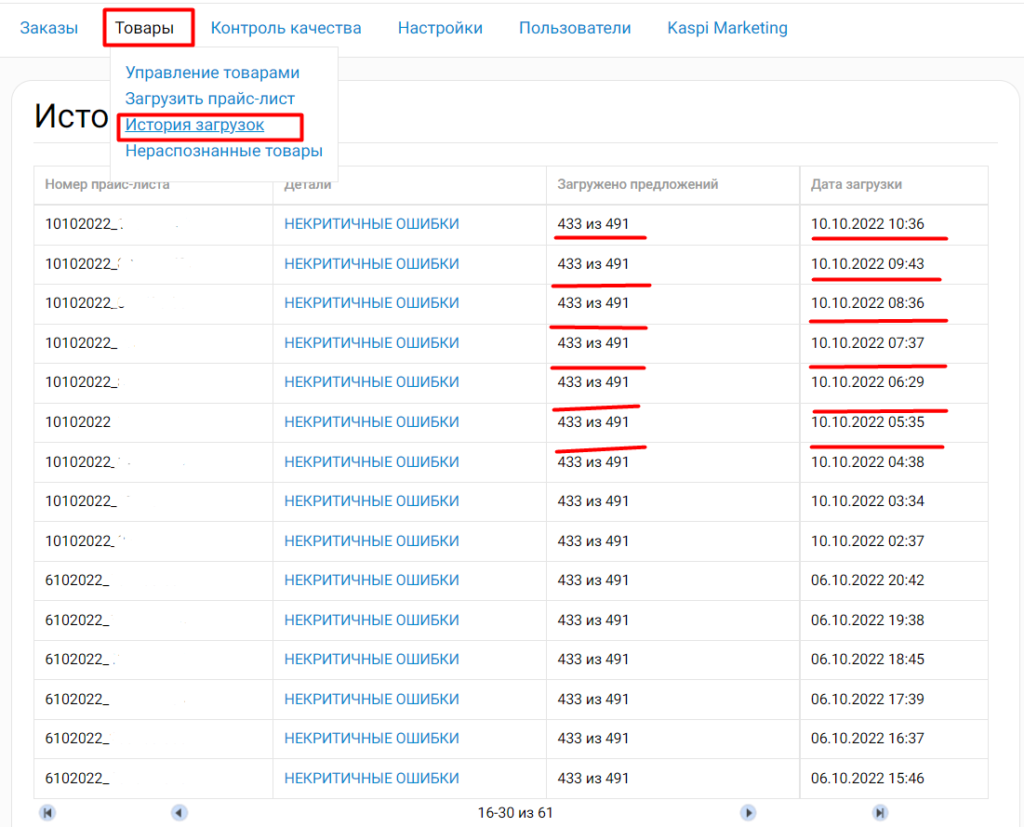
Task: Click the 16-30 из 61 pagination label
Action: pos(515,813)
